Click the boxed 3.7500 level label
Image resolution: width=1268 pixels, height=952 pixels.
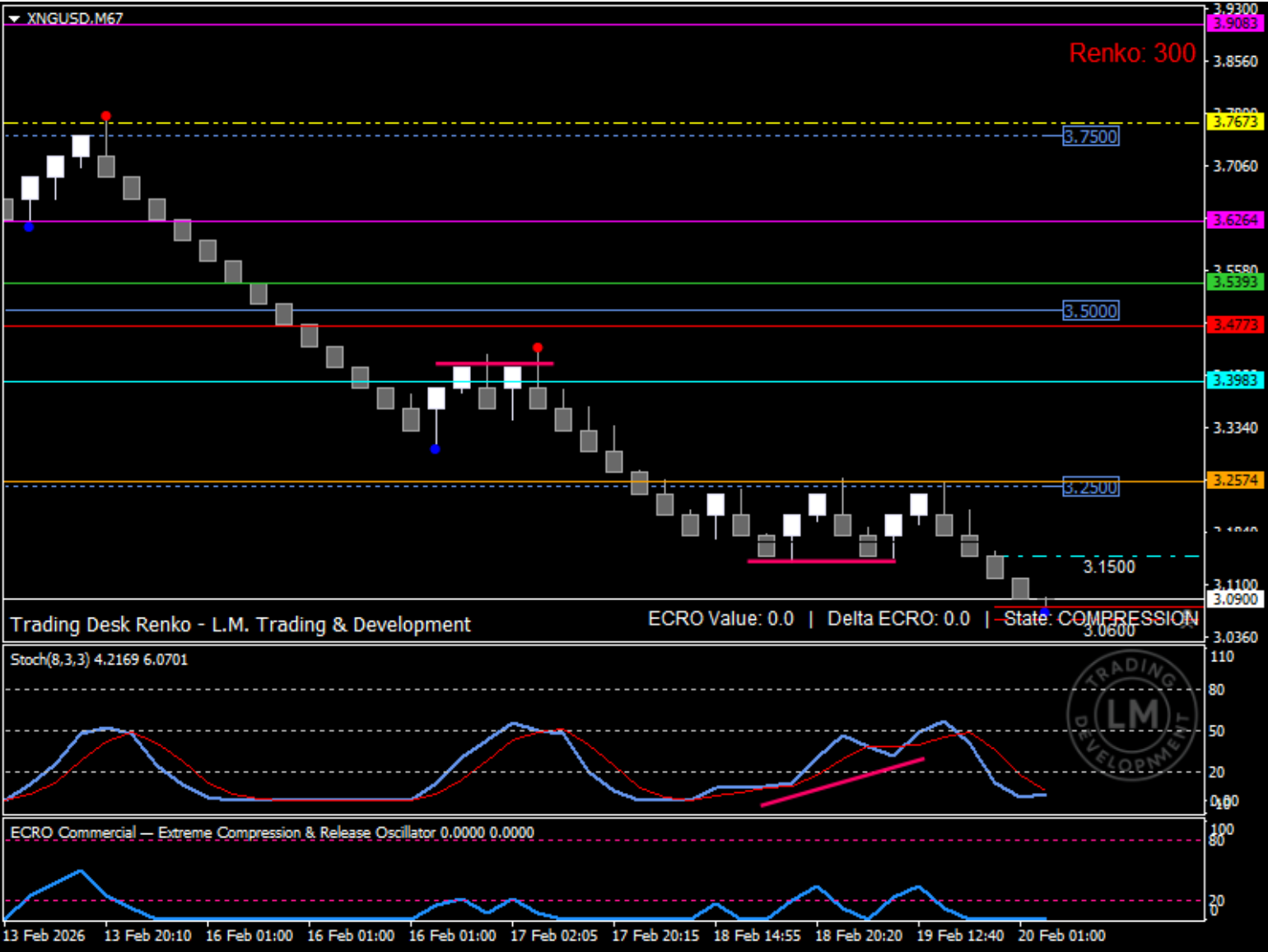(1091, 137)
